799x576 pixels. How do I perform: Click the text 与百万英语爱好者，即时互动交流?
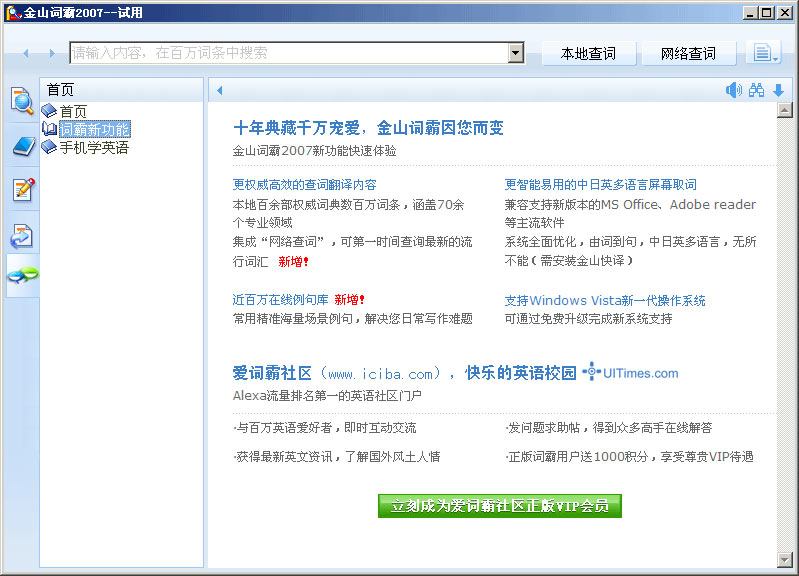click(x=325, y=428)
